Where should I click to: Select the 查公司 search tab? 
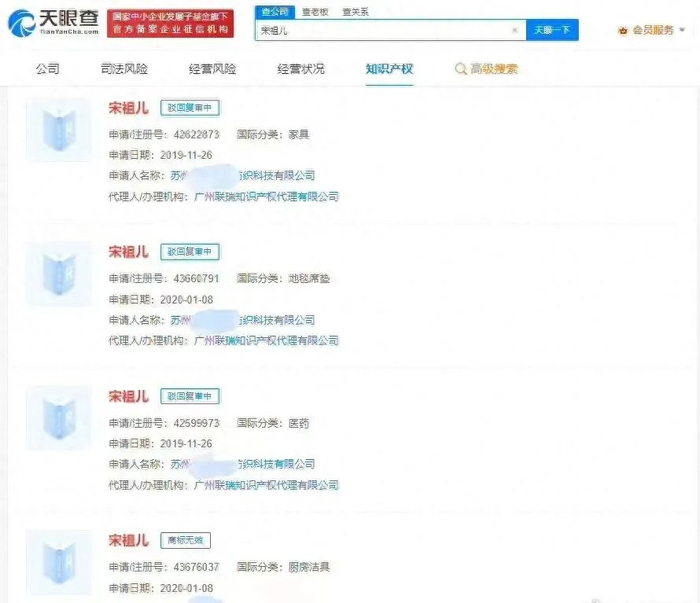pos(275,12)
